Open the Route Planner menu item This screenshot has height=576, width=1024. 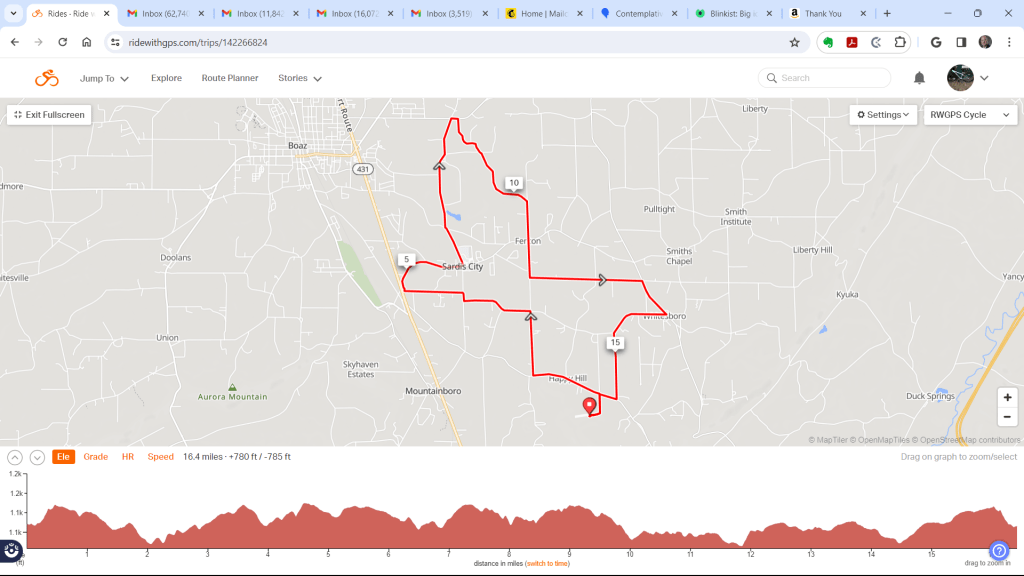tap(230, 78)
